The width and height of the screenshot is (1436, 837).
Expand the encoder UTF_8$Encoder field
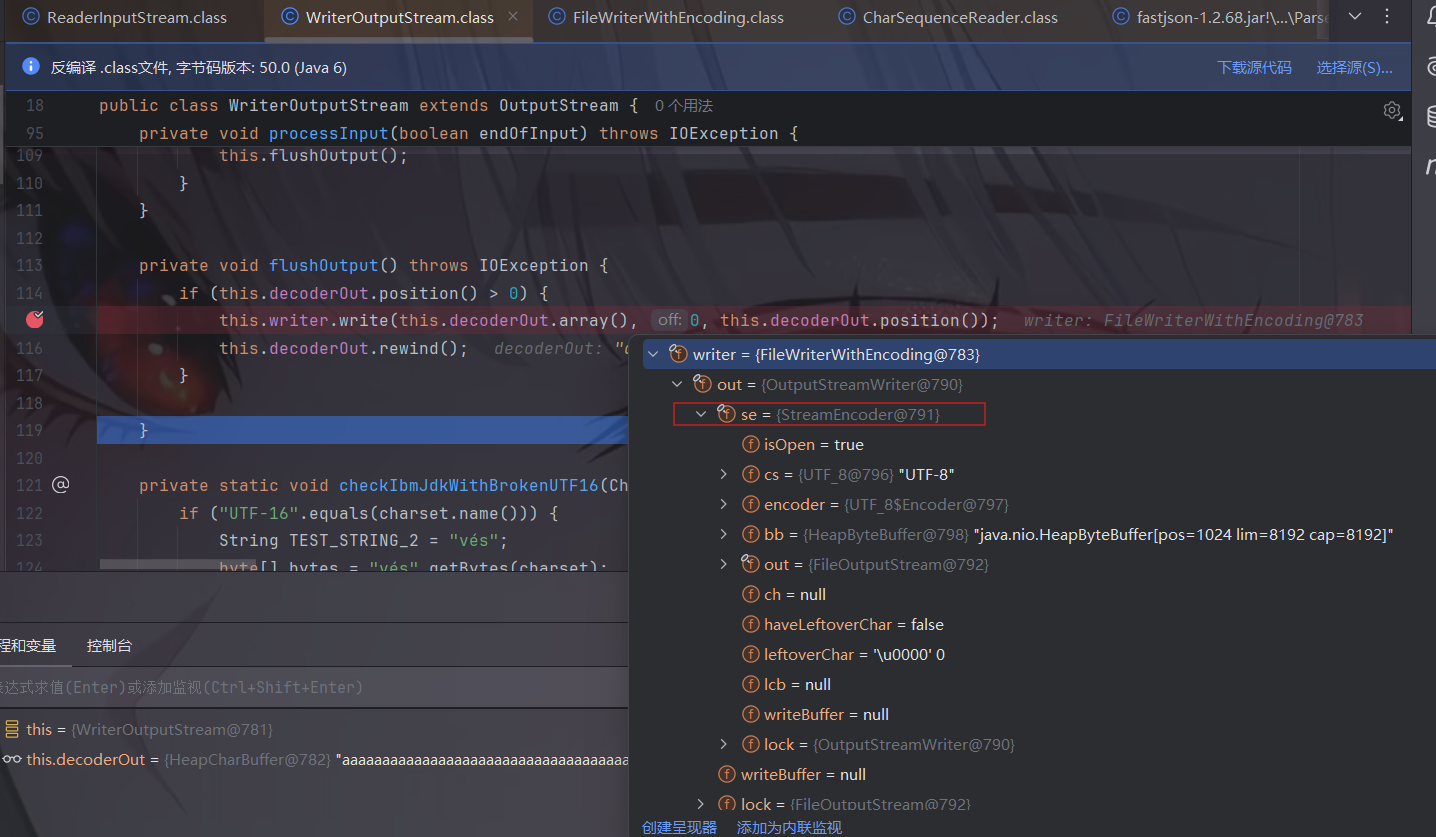[x=724, y=505]
